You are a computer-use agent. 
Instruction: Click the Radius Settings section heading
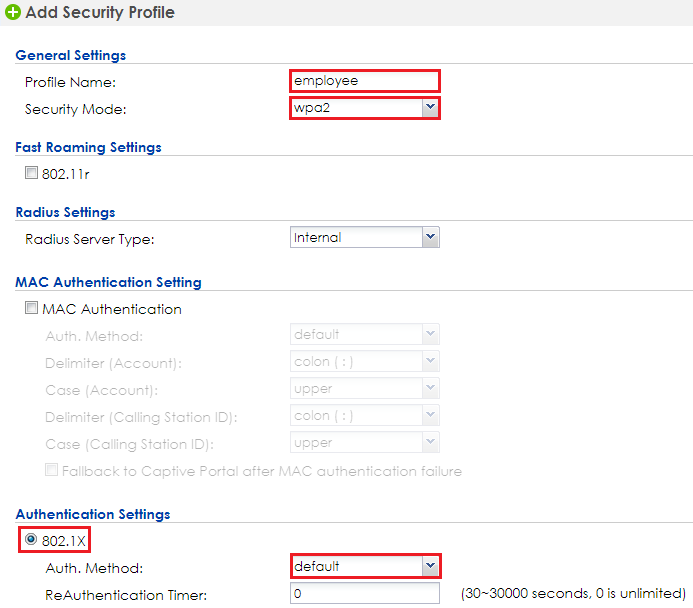pyautogui.click(x=65, y=212)
